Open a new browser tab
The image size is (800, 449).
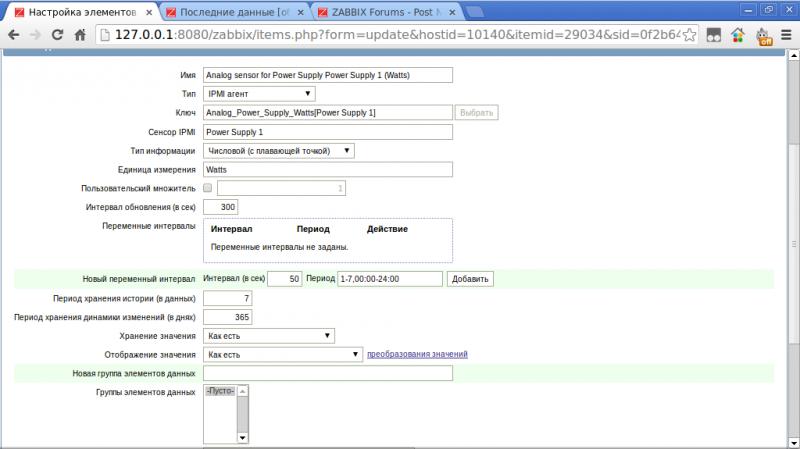tap(474, 12)
